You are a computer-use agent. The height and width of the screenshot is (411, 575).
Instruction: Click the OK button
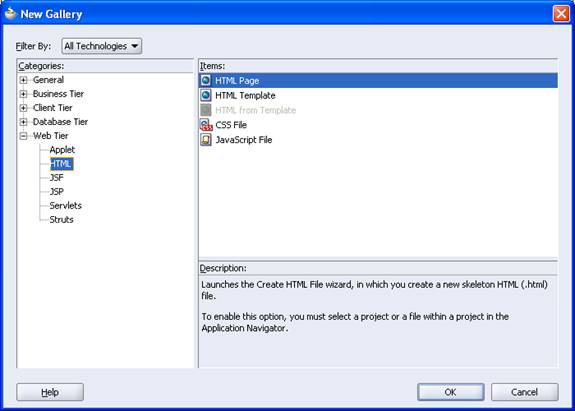(x=450, y=392)
